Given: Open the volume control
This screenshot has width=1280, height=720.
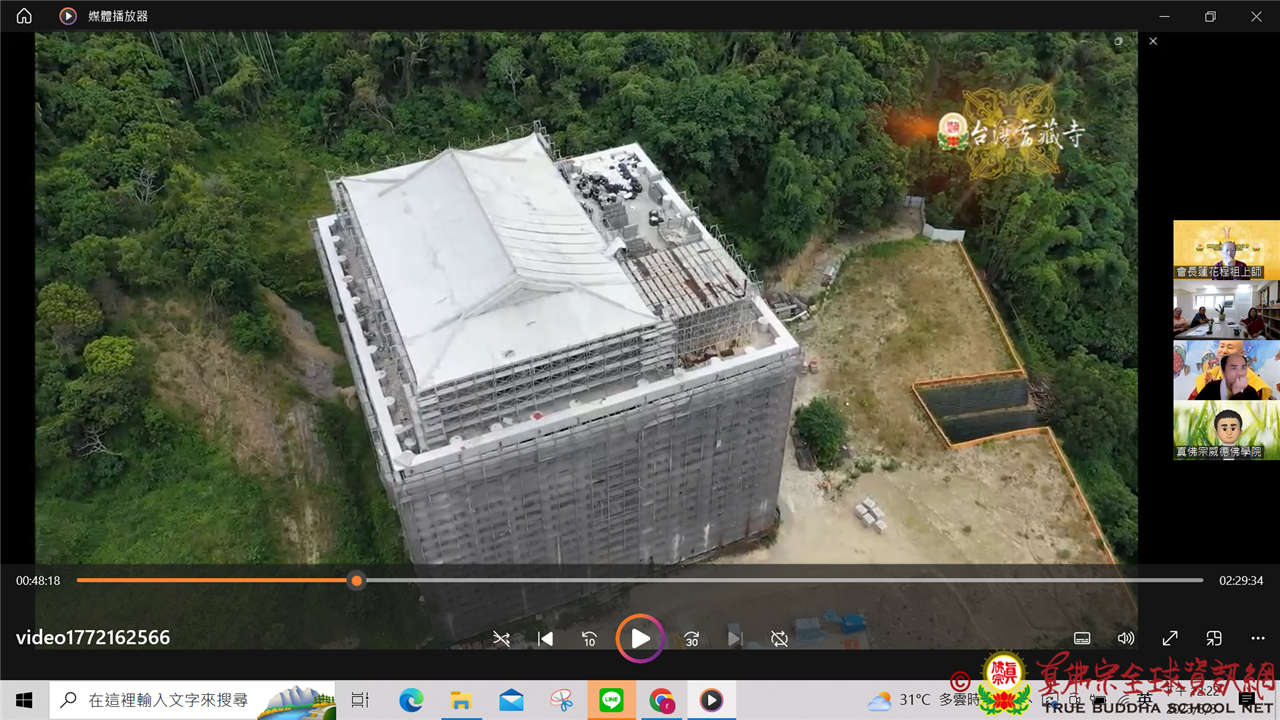Looking at the screenshot, I should click(x=1125, y=638).
